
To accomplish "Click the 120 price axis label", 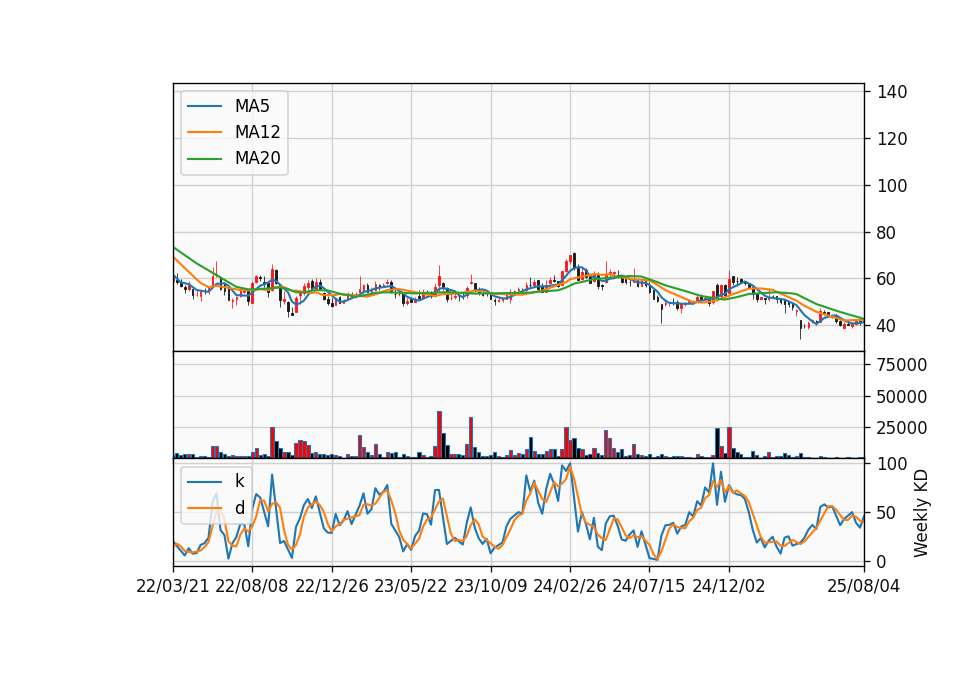I will pos(892,139).
